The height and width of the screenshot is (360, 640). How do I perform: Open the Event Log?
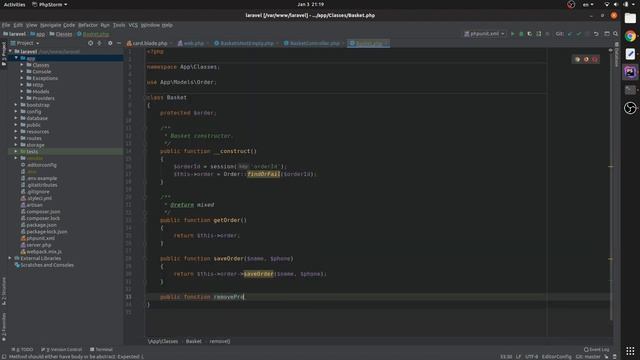point(596,349)
